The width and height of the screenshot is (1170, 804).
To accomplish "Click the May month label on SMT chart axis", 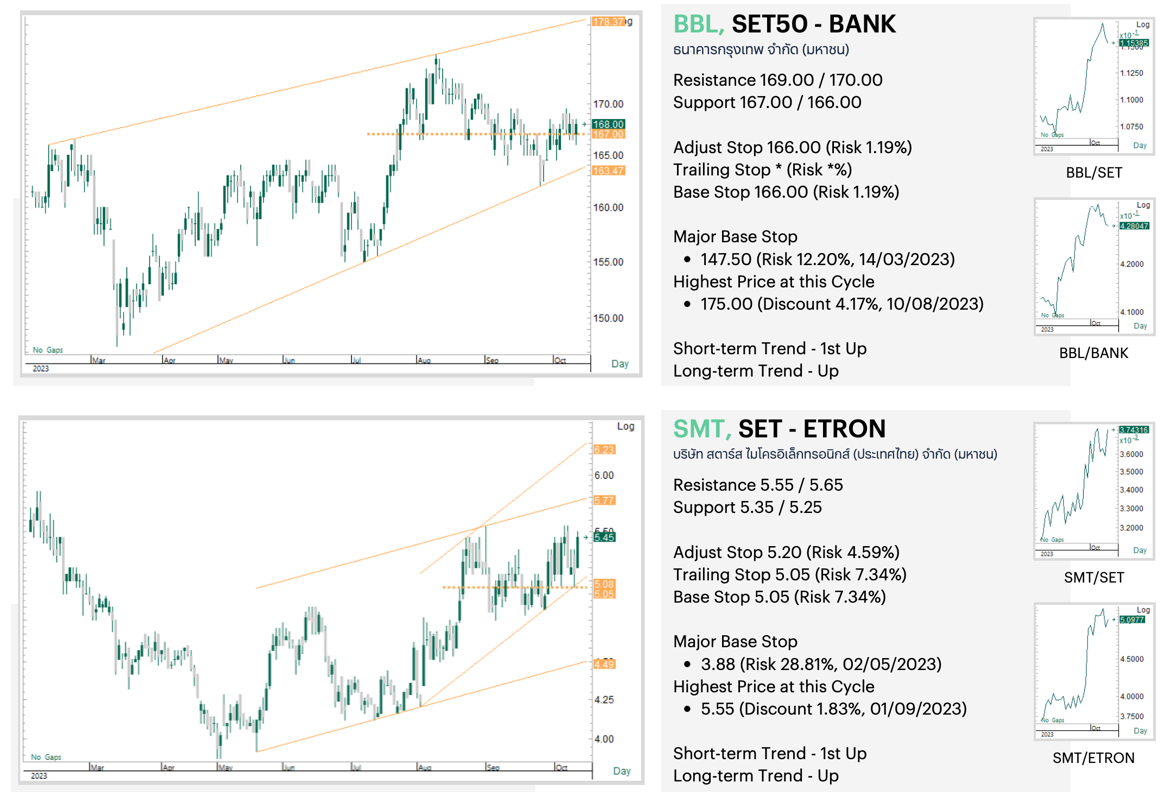I will coord(225,767).
